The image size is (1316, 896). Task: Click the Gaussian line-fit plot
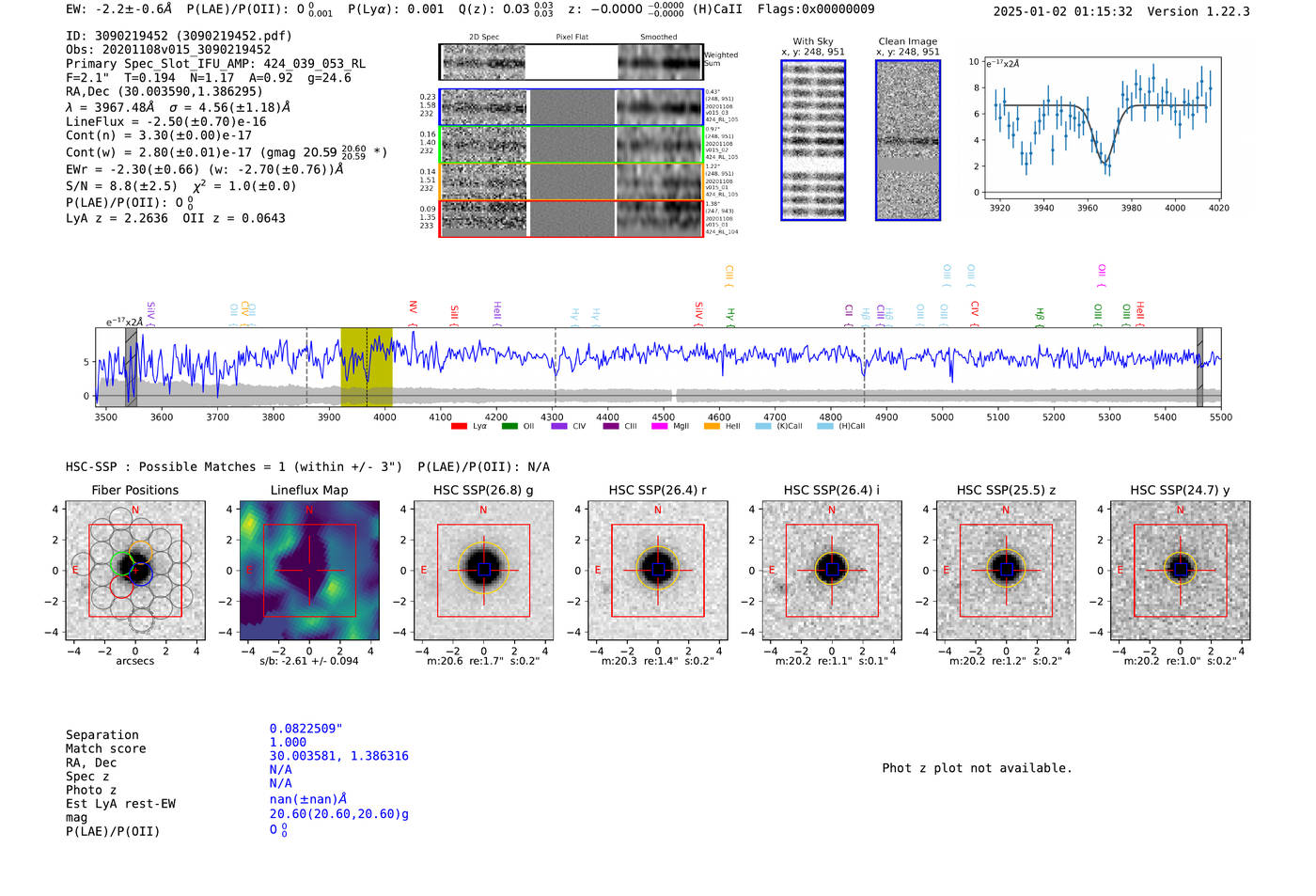coord(1102,127)
